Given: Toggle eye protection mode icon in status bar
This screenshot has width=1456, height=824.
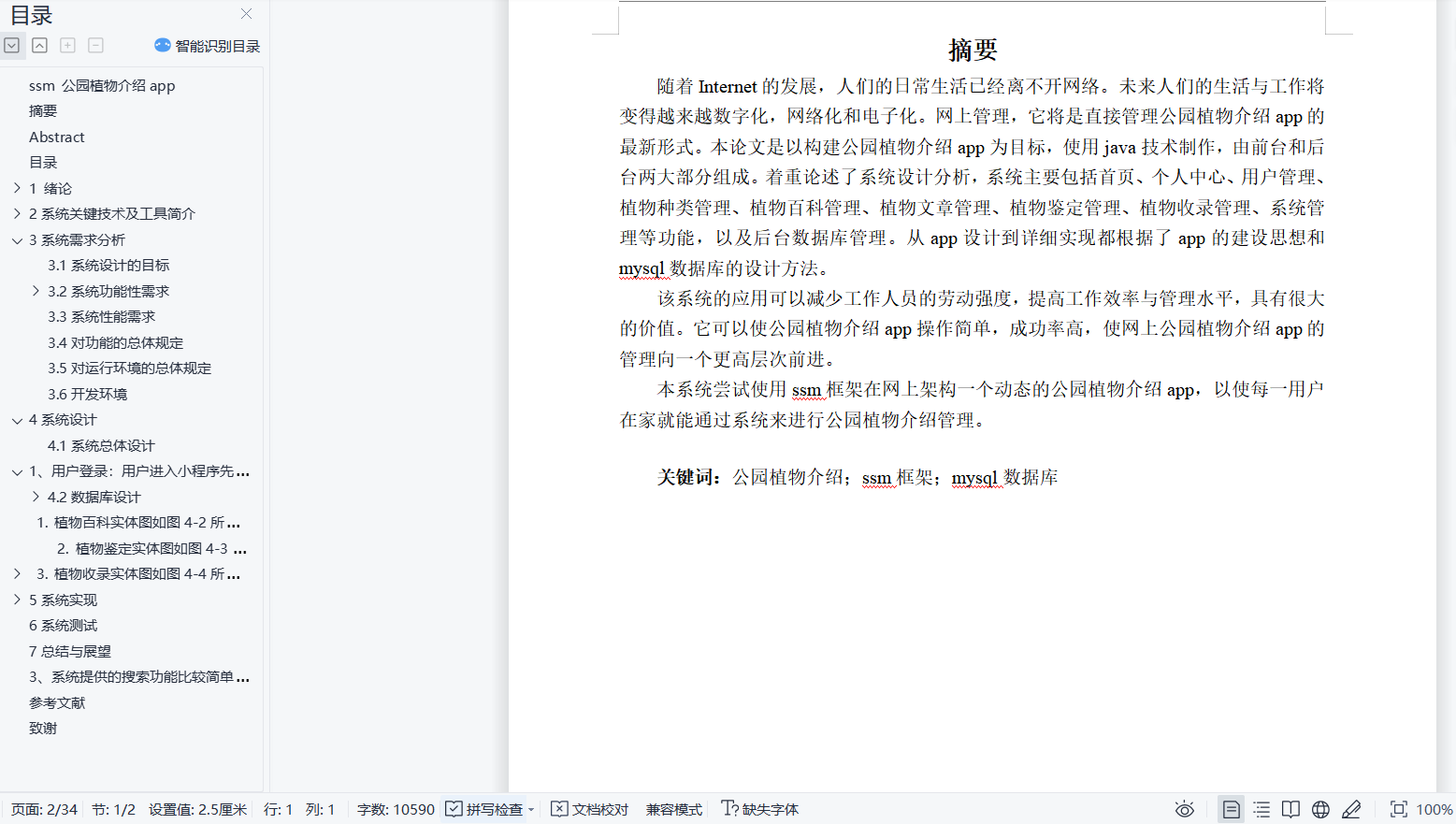Looking at the screenshot, I should point(1185,809).
